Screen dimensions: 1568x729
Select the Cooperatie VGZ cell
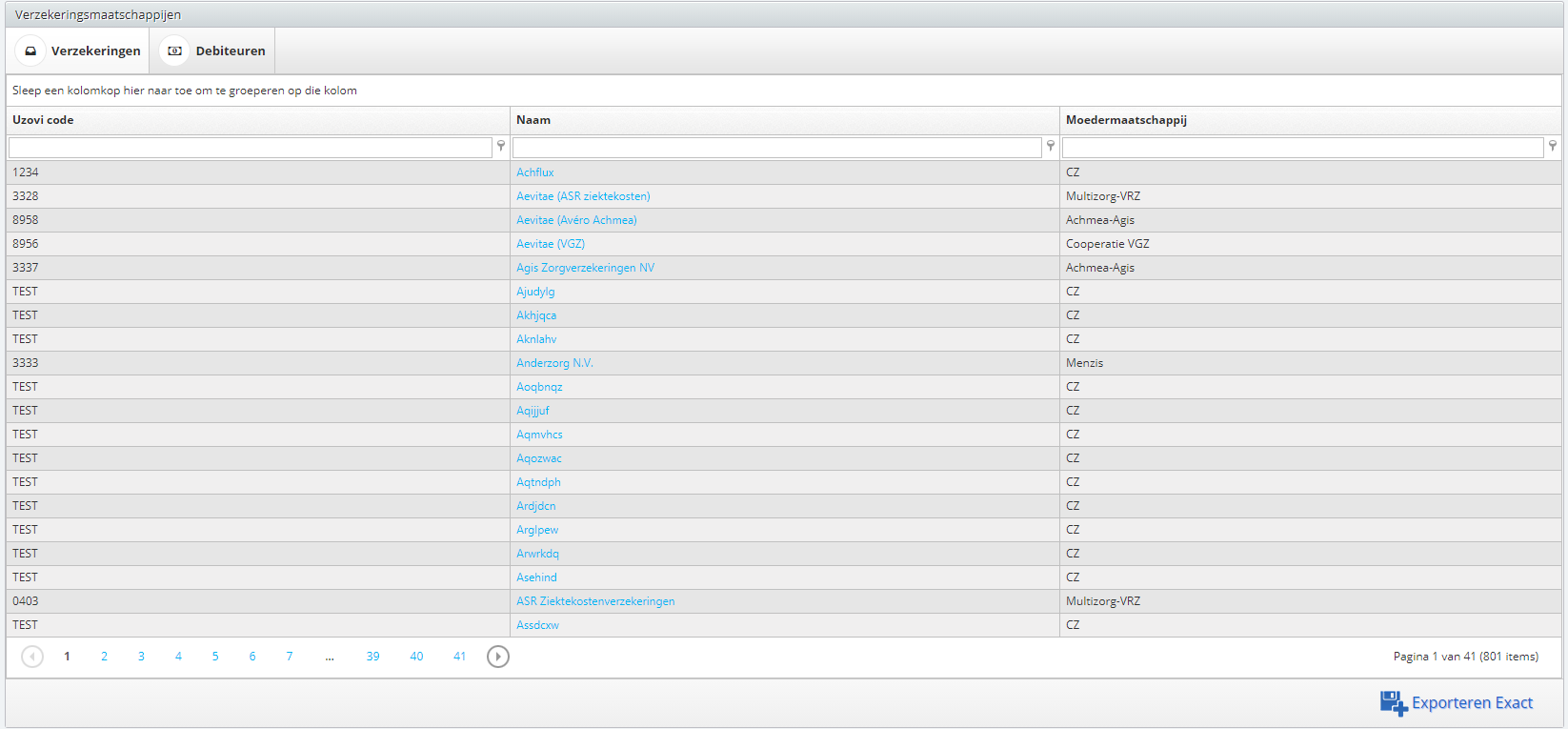(1311, 244)
